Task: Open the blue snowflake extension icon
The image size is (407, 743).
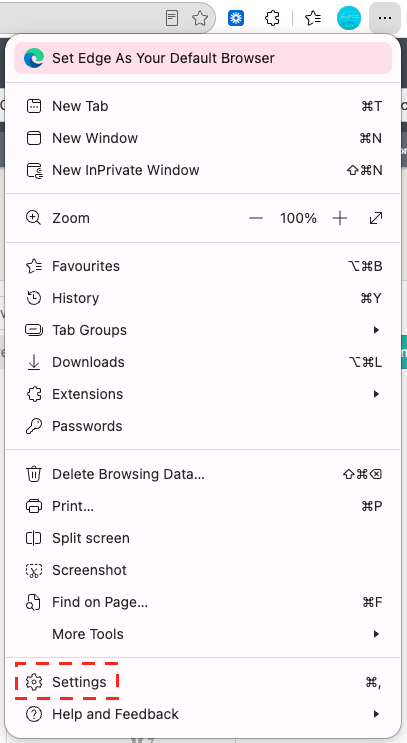Action: click(x=236, y=18)
